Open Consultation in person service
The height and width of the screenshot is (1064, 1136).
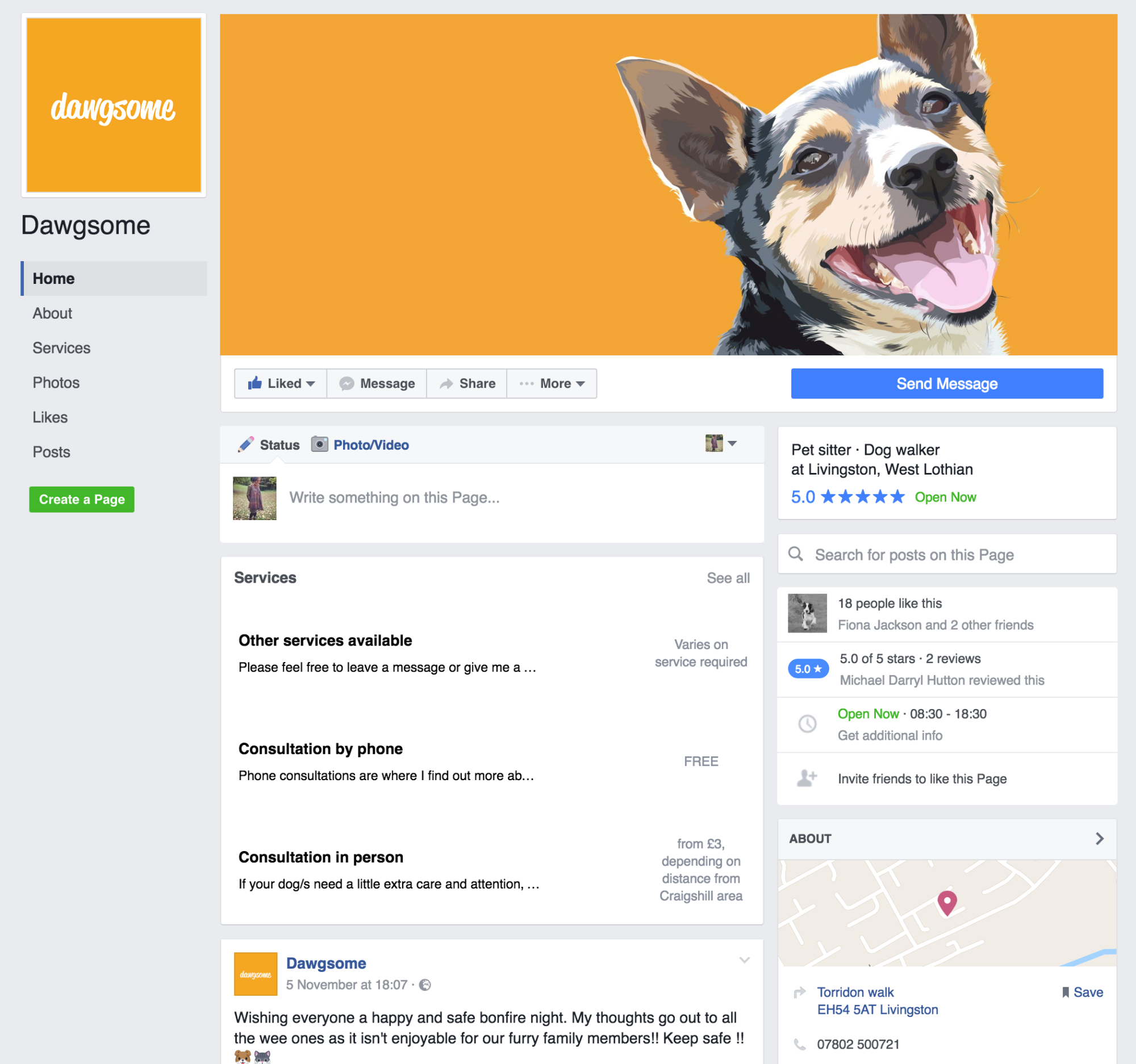tap(321, 857)
